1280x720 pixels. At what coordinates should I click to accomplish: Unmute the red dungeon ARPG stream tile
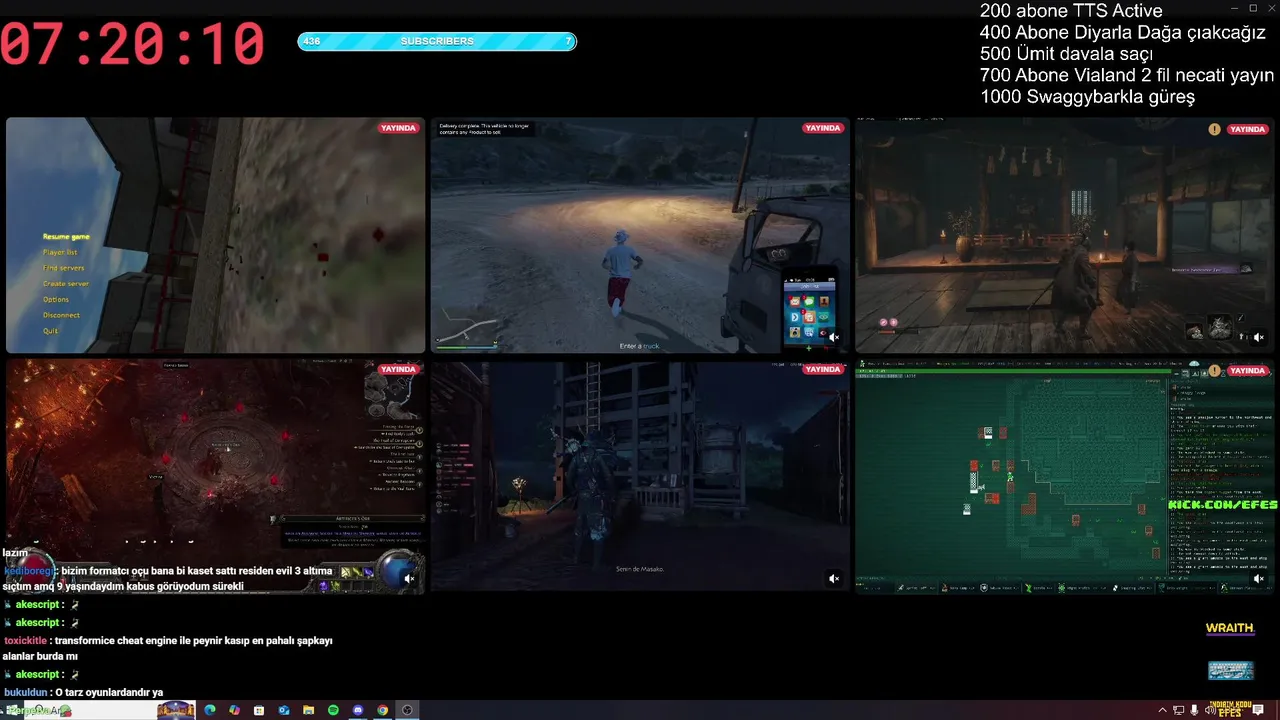409,578
